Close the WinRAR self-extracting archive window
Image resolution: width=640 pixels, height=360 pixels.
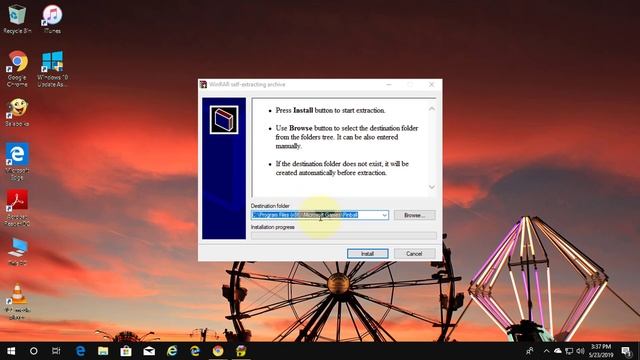pyautogui.click(x=431, y=84)
